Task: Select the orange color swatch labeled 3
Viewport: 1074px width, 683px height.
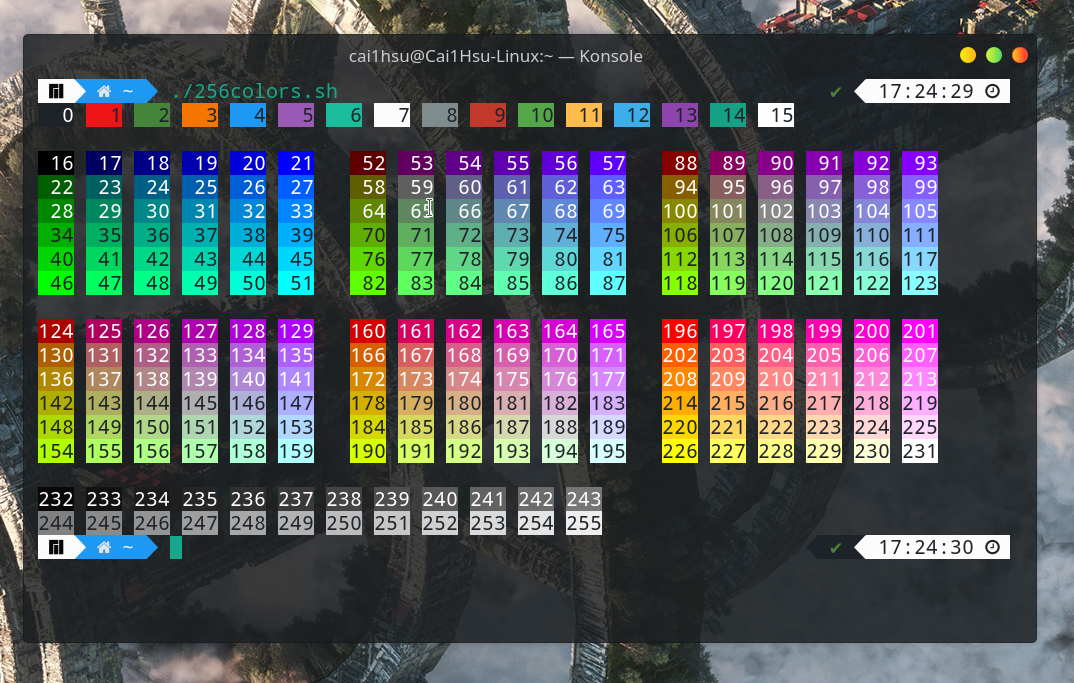Action: pos(200,115)
